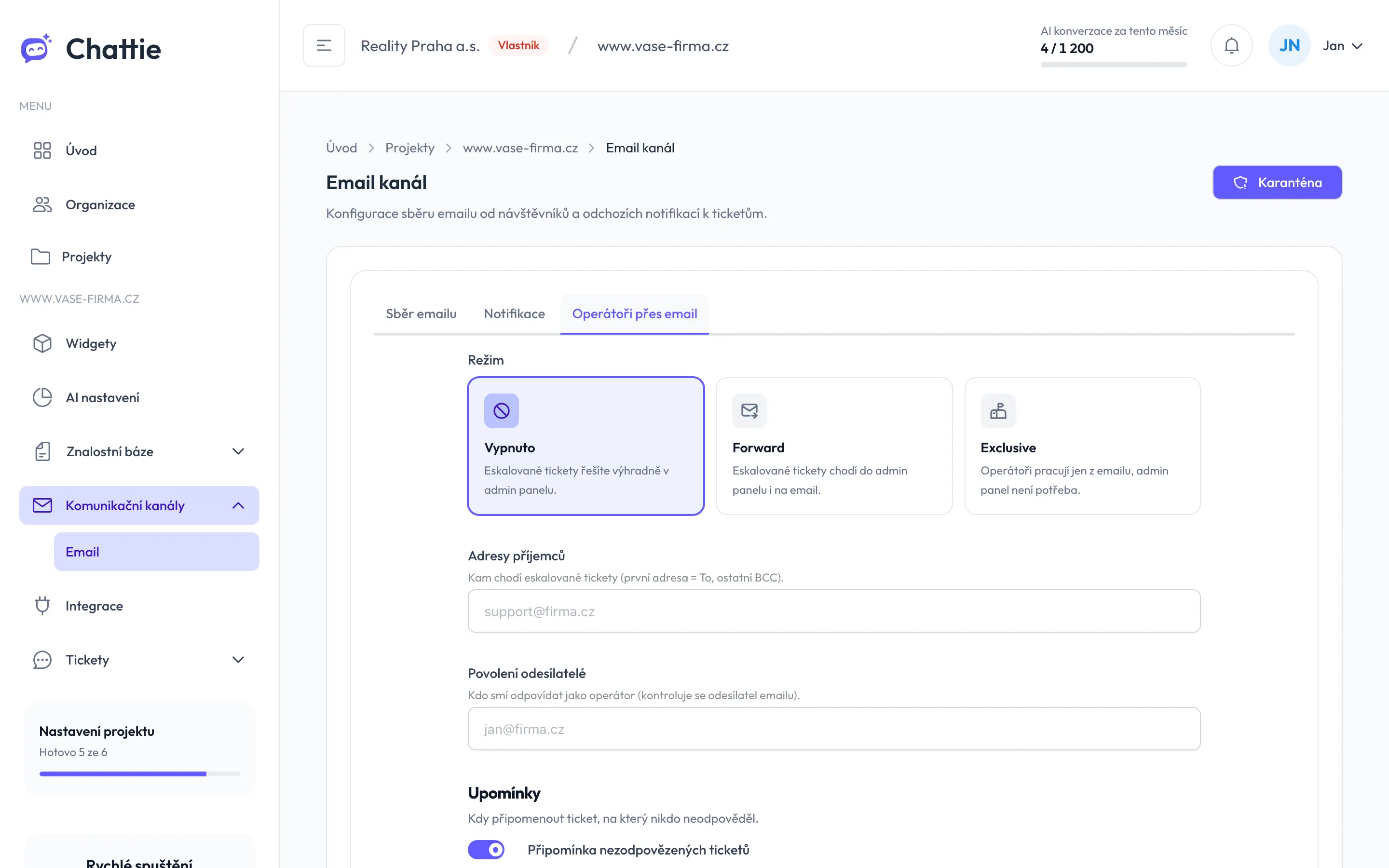This screenshot has height=868, width=1389.
Task: Open the notifications bell
Action: click(1231, 45)
